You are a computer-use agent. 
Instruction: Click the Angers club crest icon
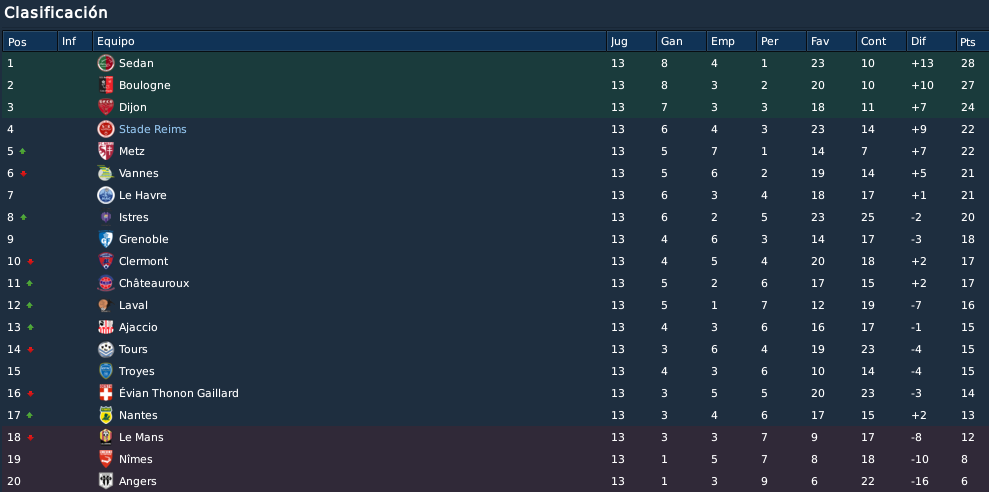[105, 481]
